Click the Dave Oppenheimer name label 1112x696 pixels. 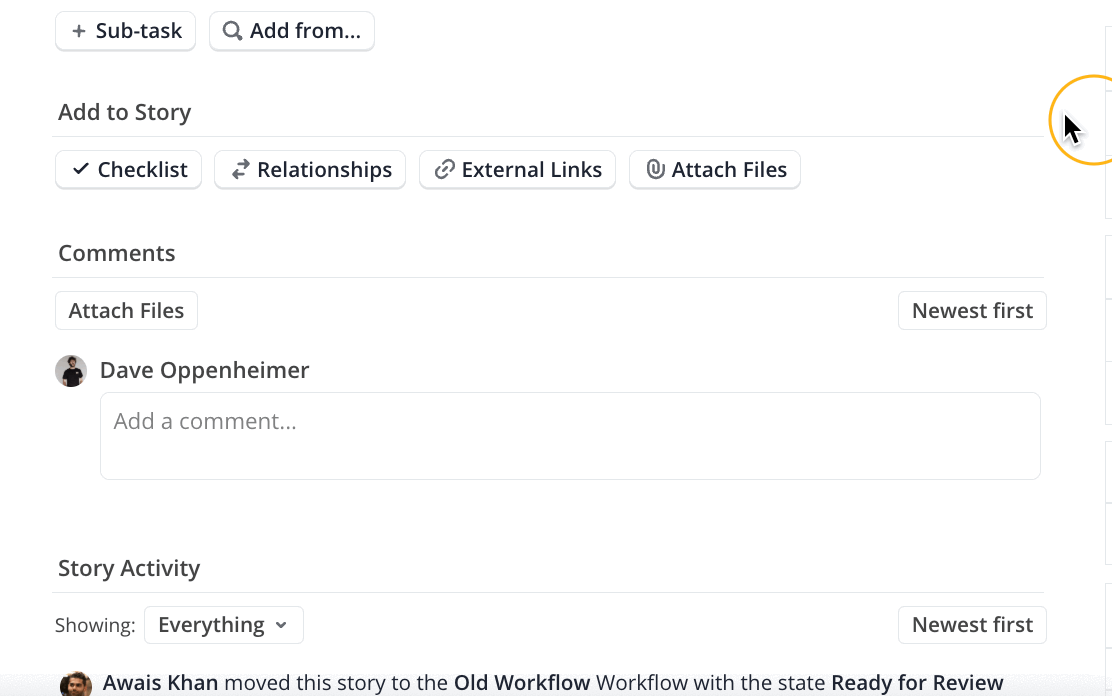coord(205,371)
